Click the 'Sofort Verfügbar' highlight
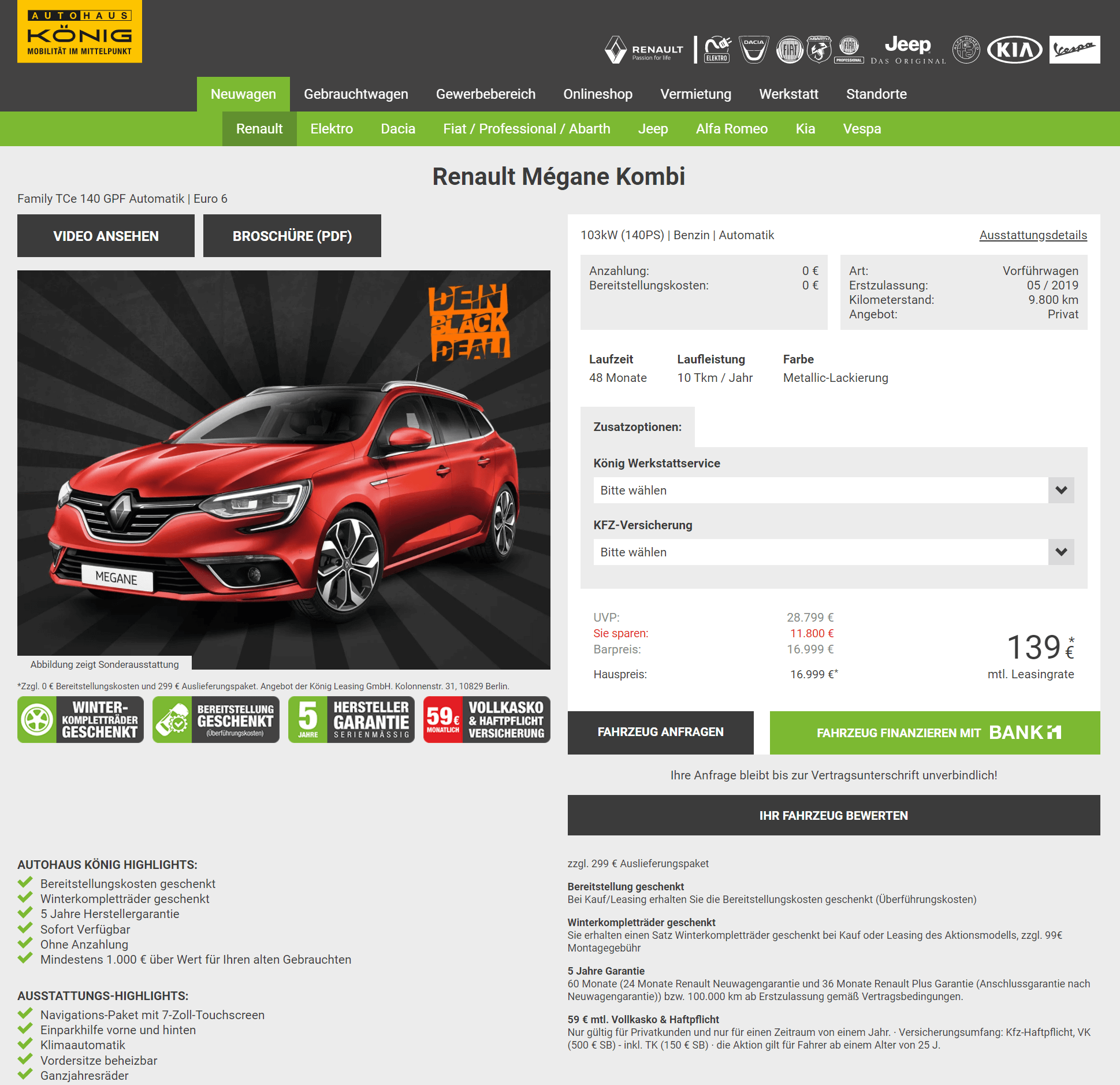Viewport: 1120px width, 1085px height. (x=85, y=930)
